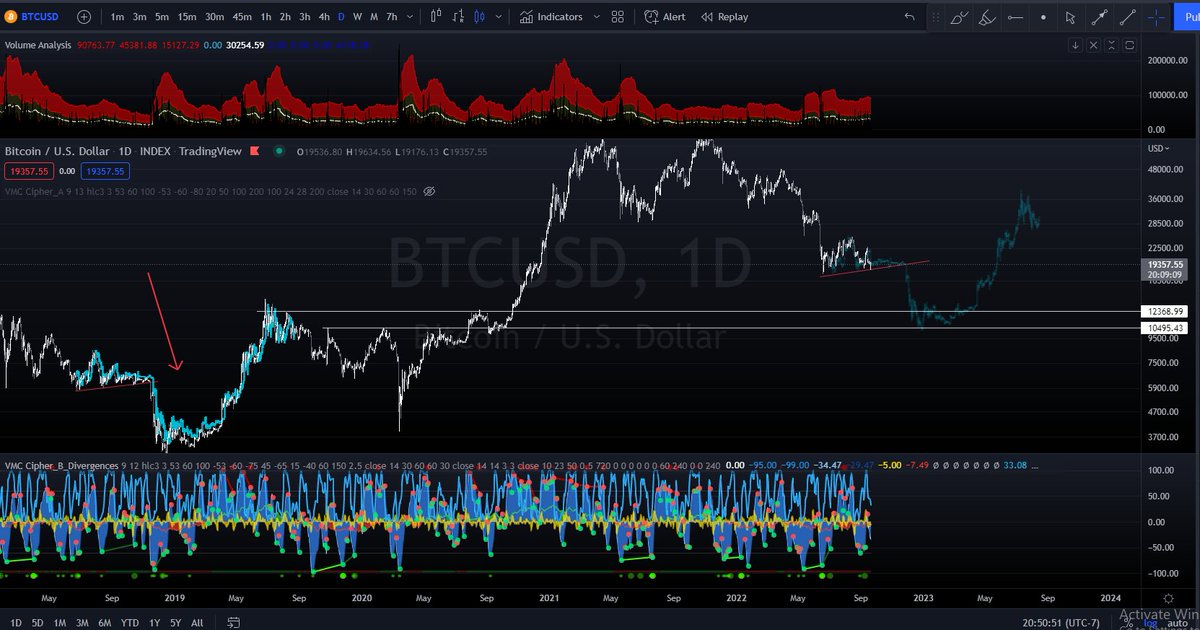Choose the candles chart style icon
Image resolution: width=1200 pixels, height=630 pixels.
(478, 17)
